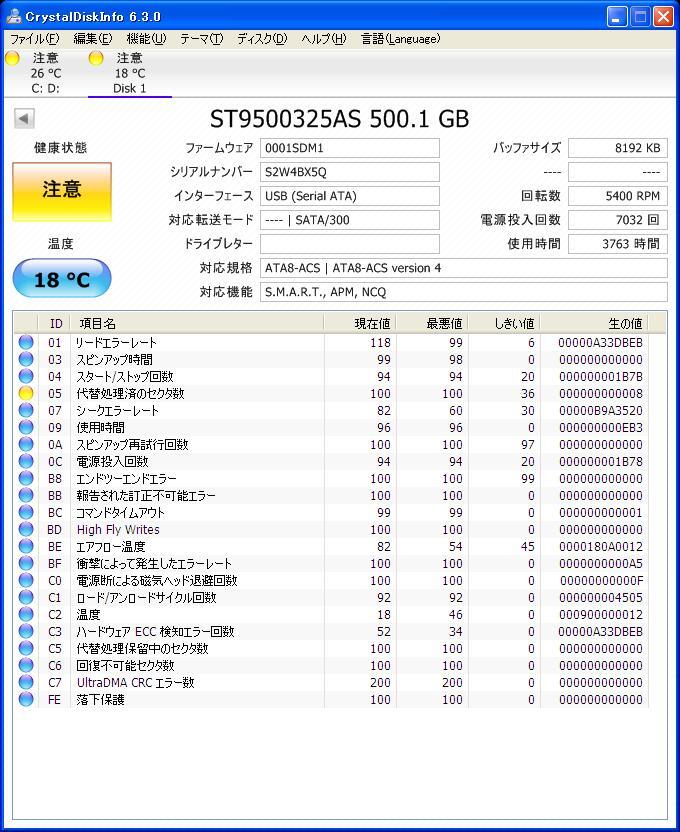
Task: Switch to the Disk 1 tab
Action: click(x=129, y=73)
